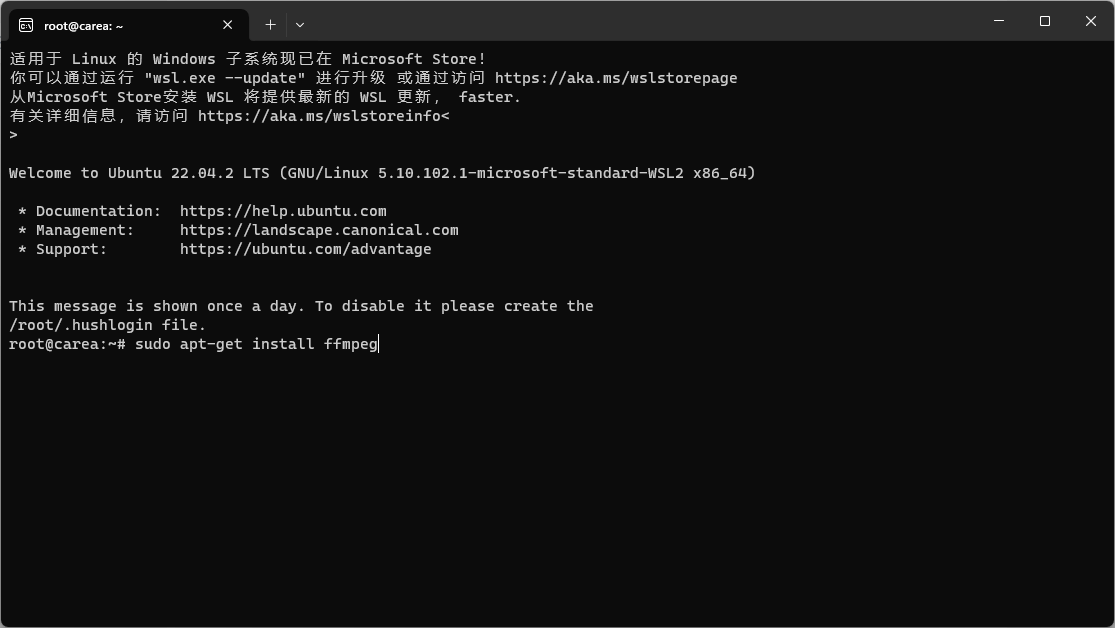The width and height of the screenshot is (1115, 628).
Task: Maximize the Windows Terminal window
Action: click(x=1044, y=21)
